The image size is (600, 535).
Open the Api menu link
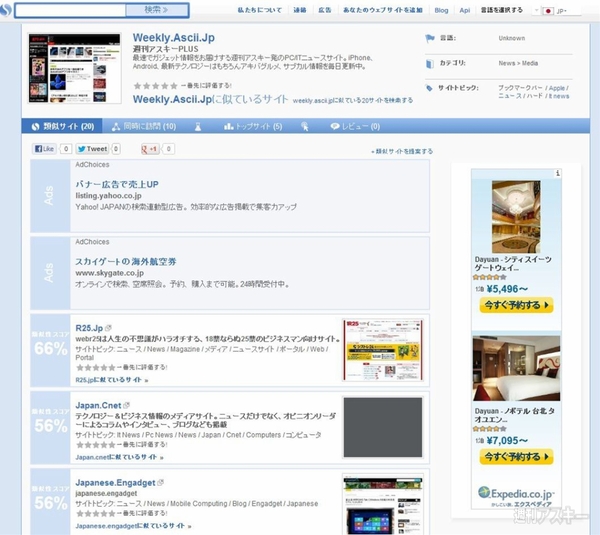465,11
